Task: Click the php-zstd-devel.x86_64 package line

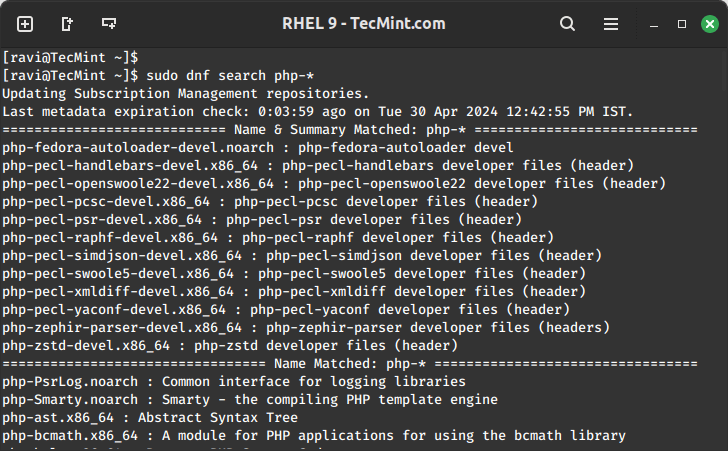Action: coord(230,345)
